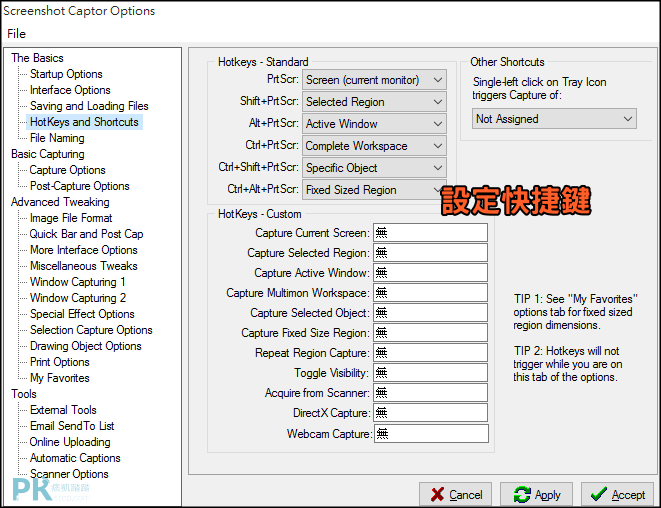661x508 pixels.
Task: Open Scanner Options page
Action: [x=69, y=475]
